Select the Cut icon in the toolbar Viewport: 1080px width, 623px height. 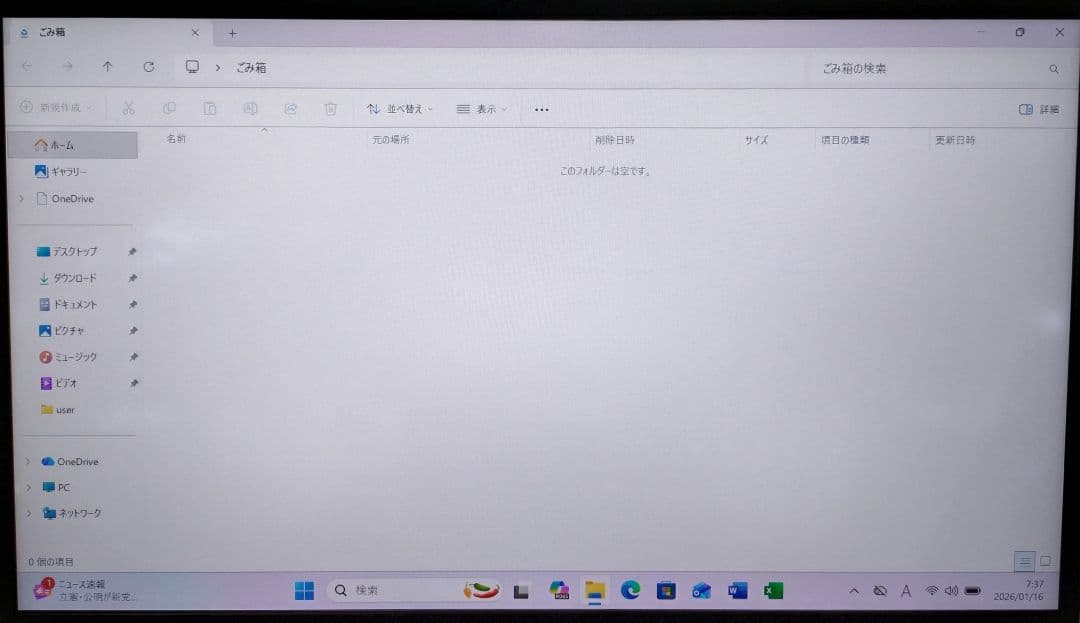[127, 108]
